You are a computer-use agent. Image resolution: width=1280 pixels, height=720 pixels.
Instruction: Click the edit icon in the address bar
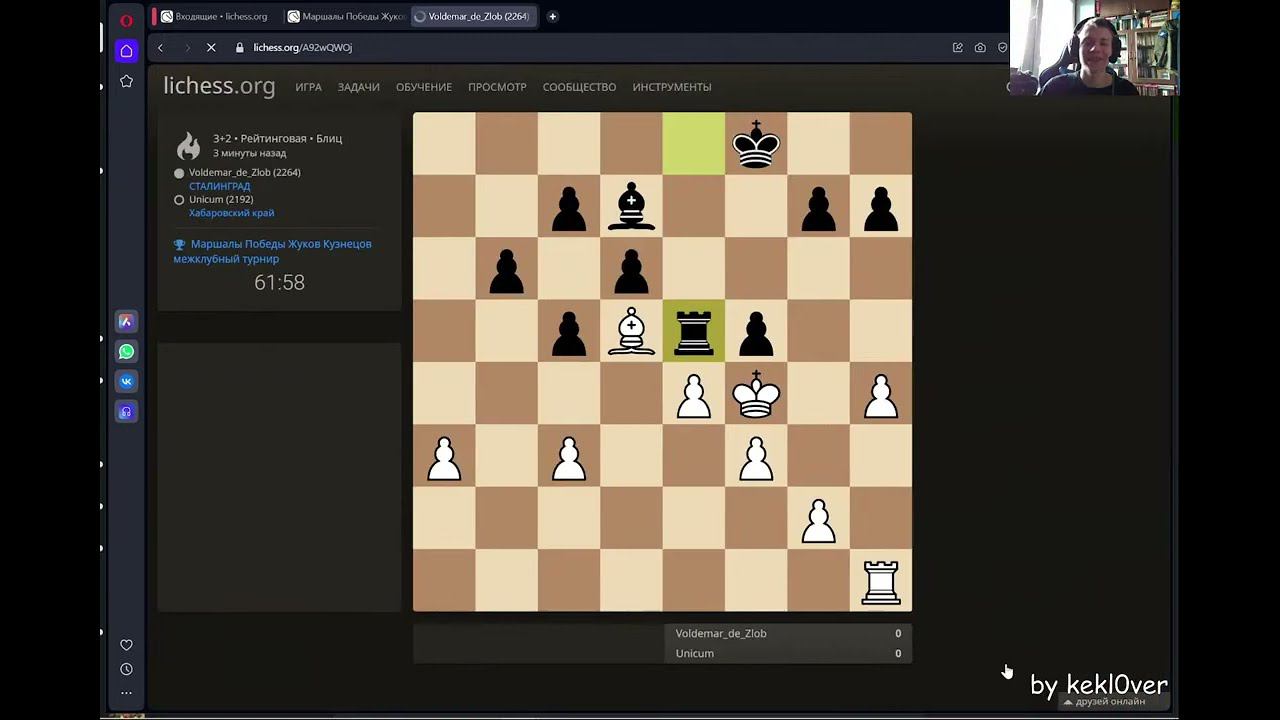[958, 47]
